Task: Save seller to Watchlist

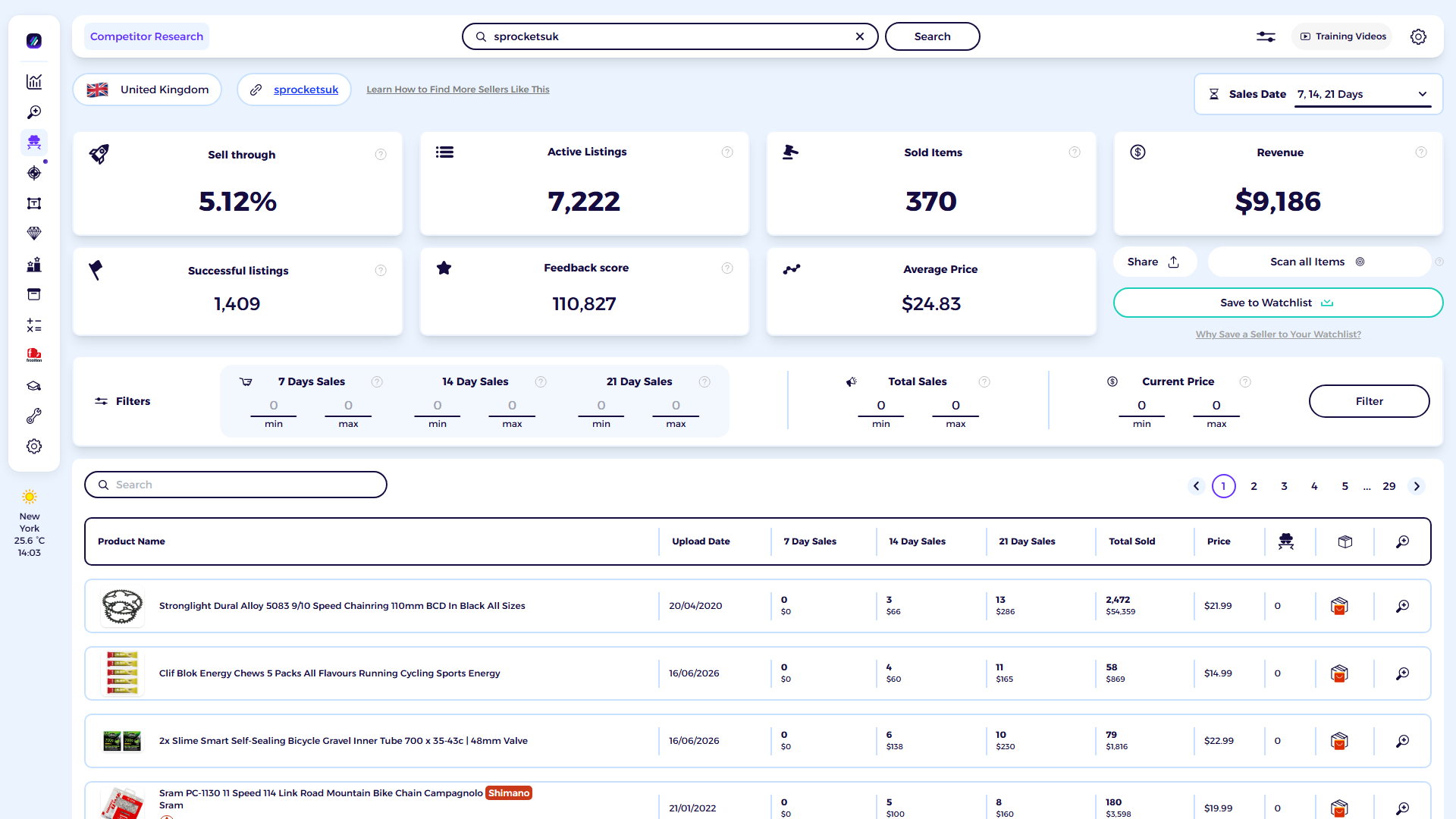Action: 1278,303
